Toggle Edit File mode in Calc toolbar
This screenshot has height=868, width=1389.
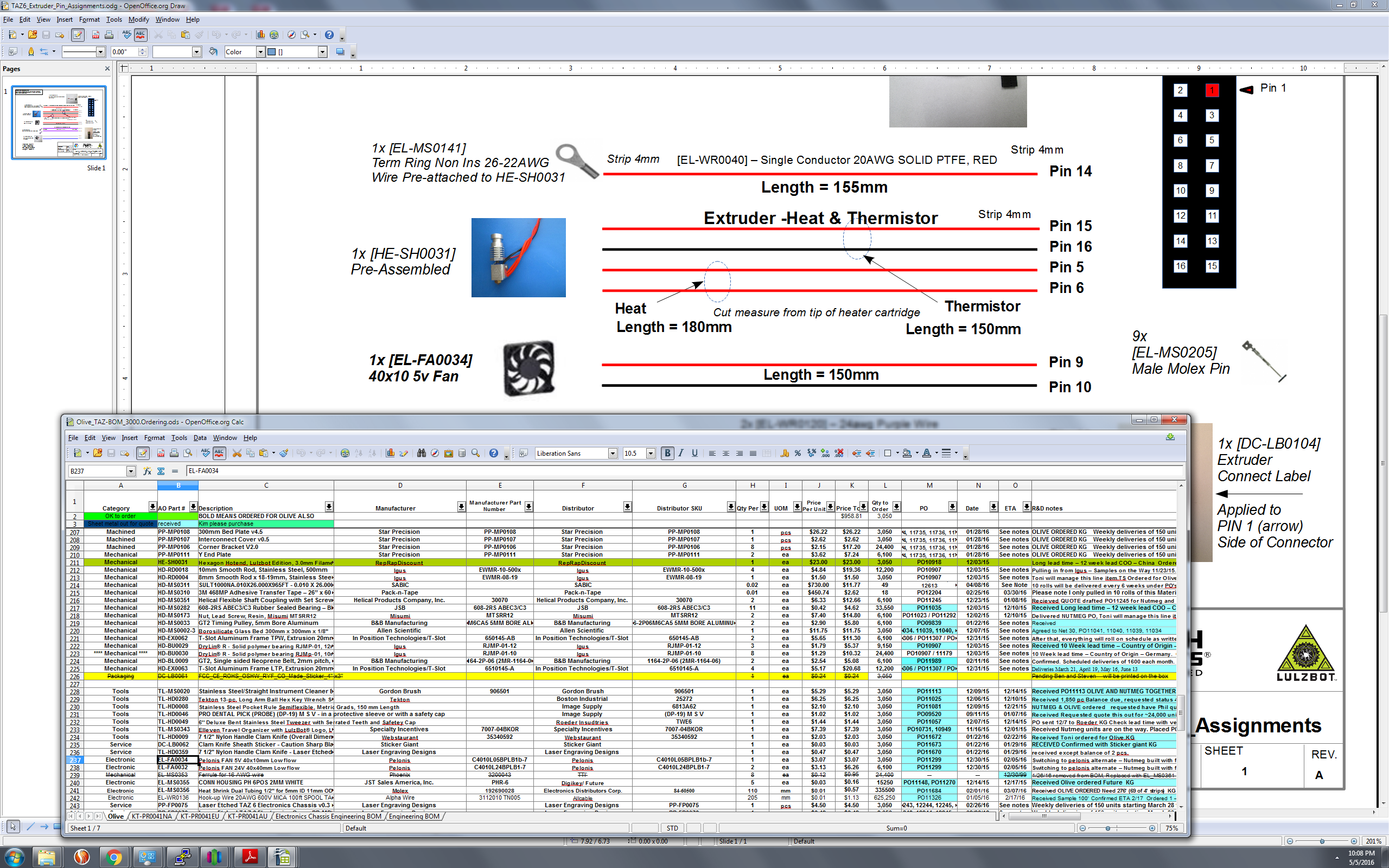click(x=143, y=454)
